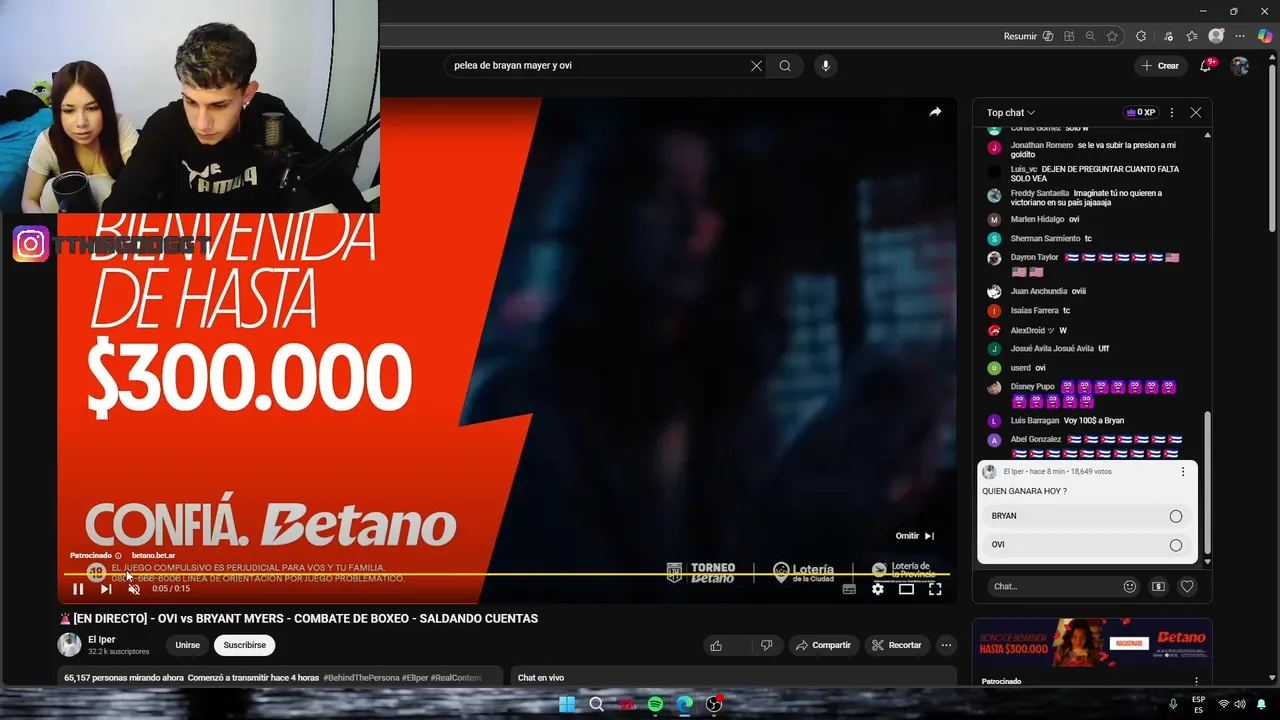Open Super Chat dollar icon

[1159, 587]
